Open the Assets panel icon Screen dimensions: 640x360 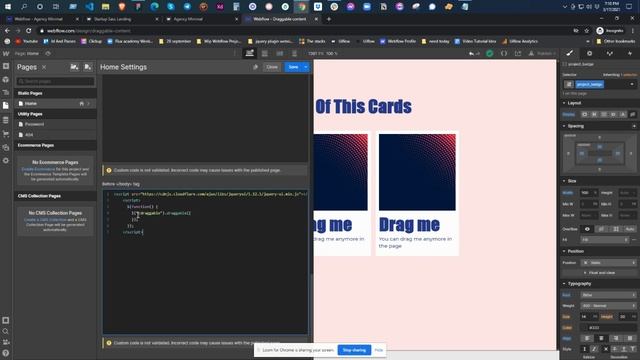(6, 147)
